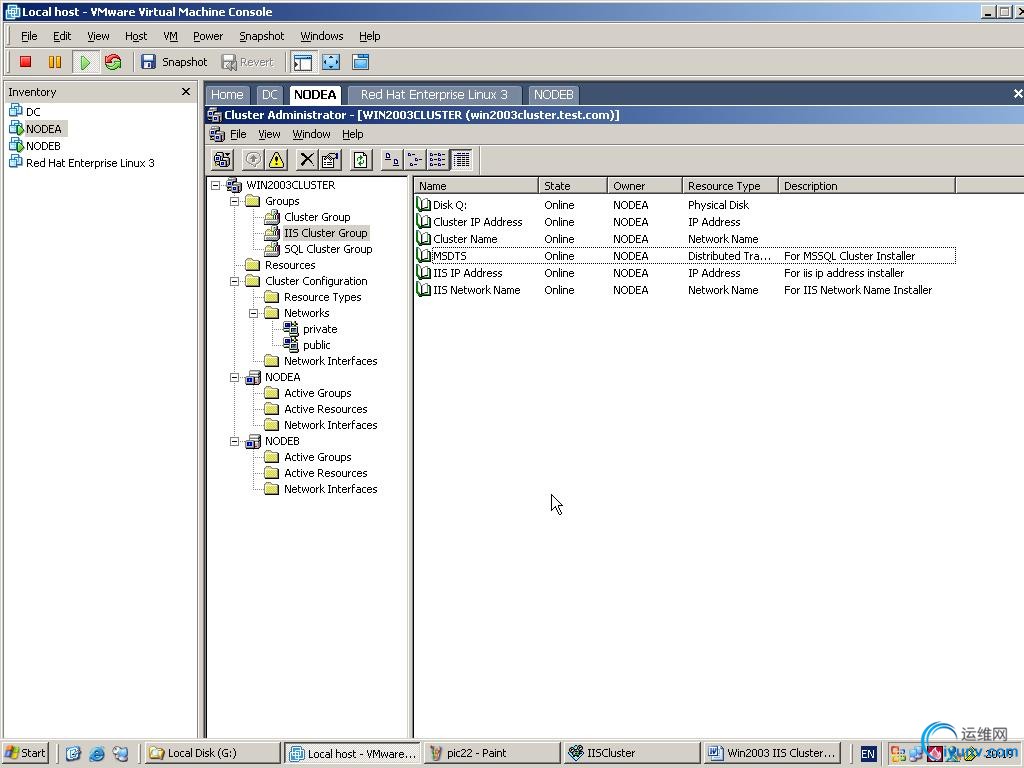Switch to Details view in toolbar
This screenshot has height=768, width=1024.
point(461,160)
